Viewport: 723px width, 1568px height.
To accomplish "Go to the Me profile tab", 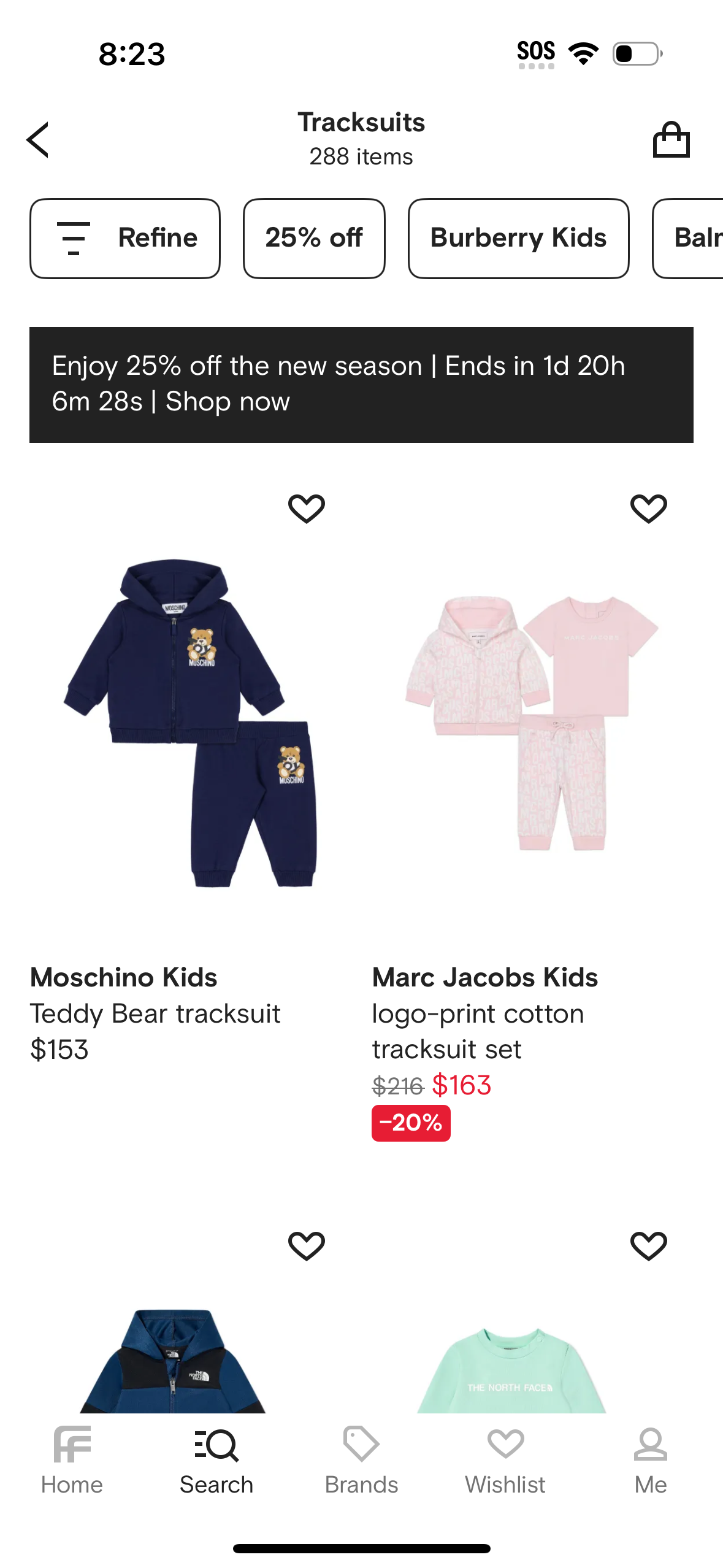I will (650, 1460).
